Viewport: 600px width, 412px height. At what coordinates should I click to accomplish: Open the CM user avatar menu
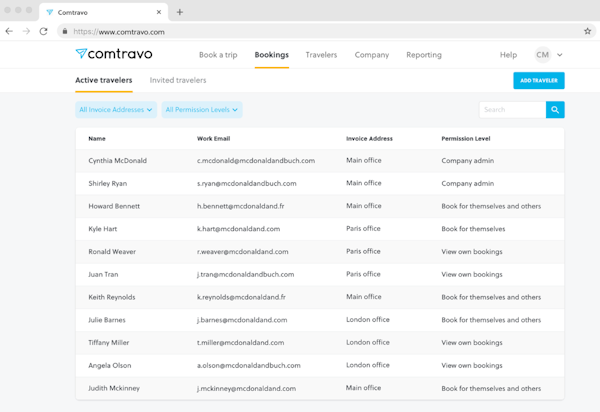542,55
